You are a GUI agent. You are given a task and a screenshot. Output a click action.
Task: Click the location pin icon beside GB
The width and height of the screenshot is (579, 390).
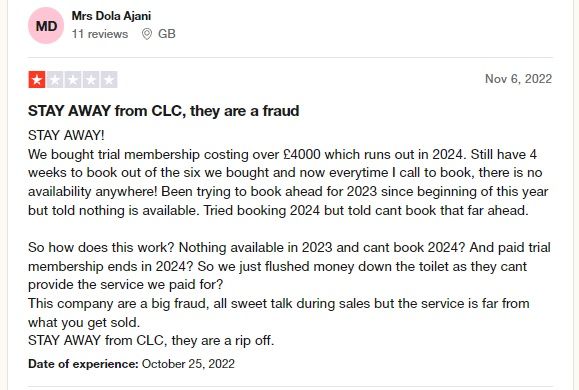click(147, 34)
